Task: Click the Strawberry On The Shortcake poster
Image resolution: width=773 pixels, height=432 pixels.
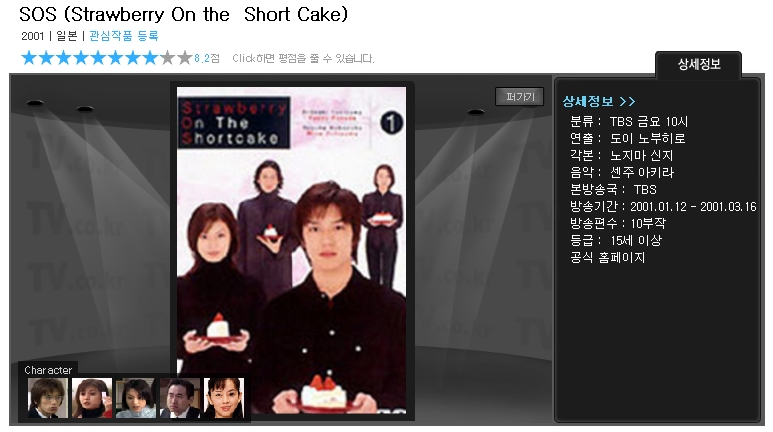Action: pos(292,251)
